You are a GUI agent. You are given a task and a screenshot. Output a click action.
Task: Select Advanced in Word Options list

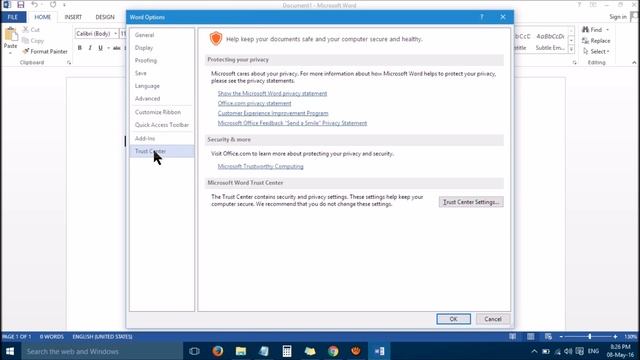click(162, 99)
